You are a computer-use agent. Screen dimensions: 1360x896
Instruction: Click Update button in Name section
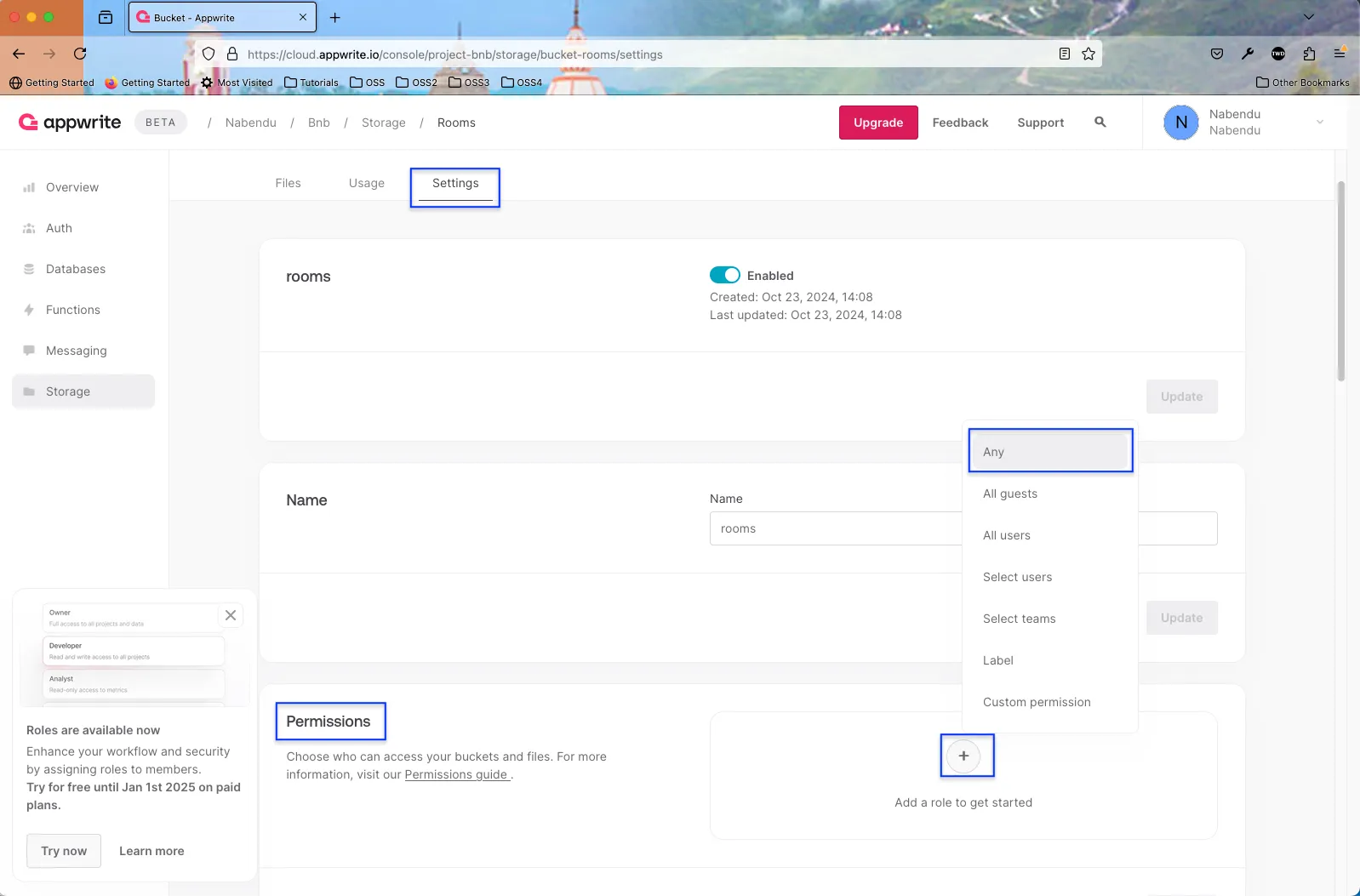(x=1182, y=618)
